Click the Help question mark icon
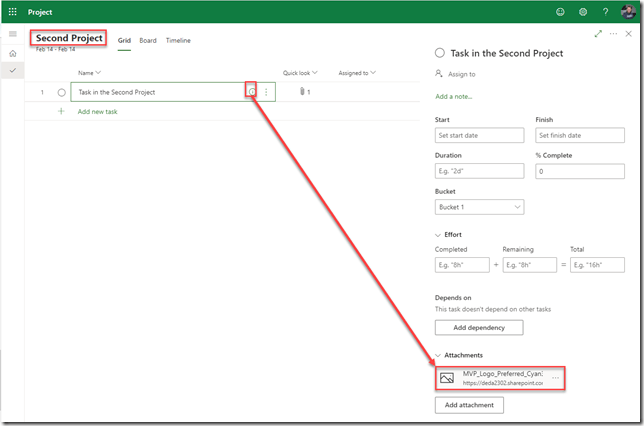 pyautogui.click(x=605, y=12)
